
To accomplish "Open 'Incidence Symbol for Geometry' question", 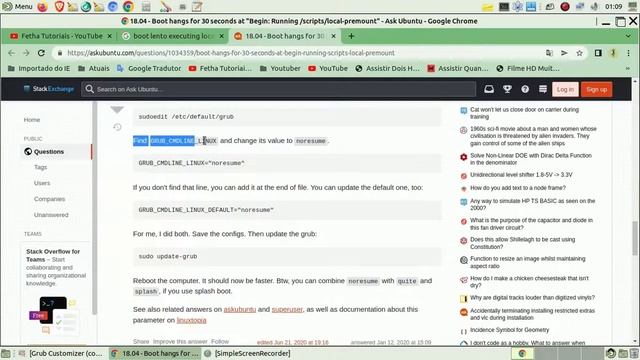I will click(x=509, y=330).
